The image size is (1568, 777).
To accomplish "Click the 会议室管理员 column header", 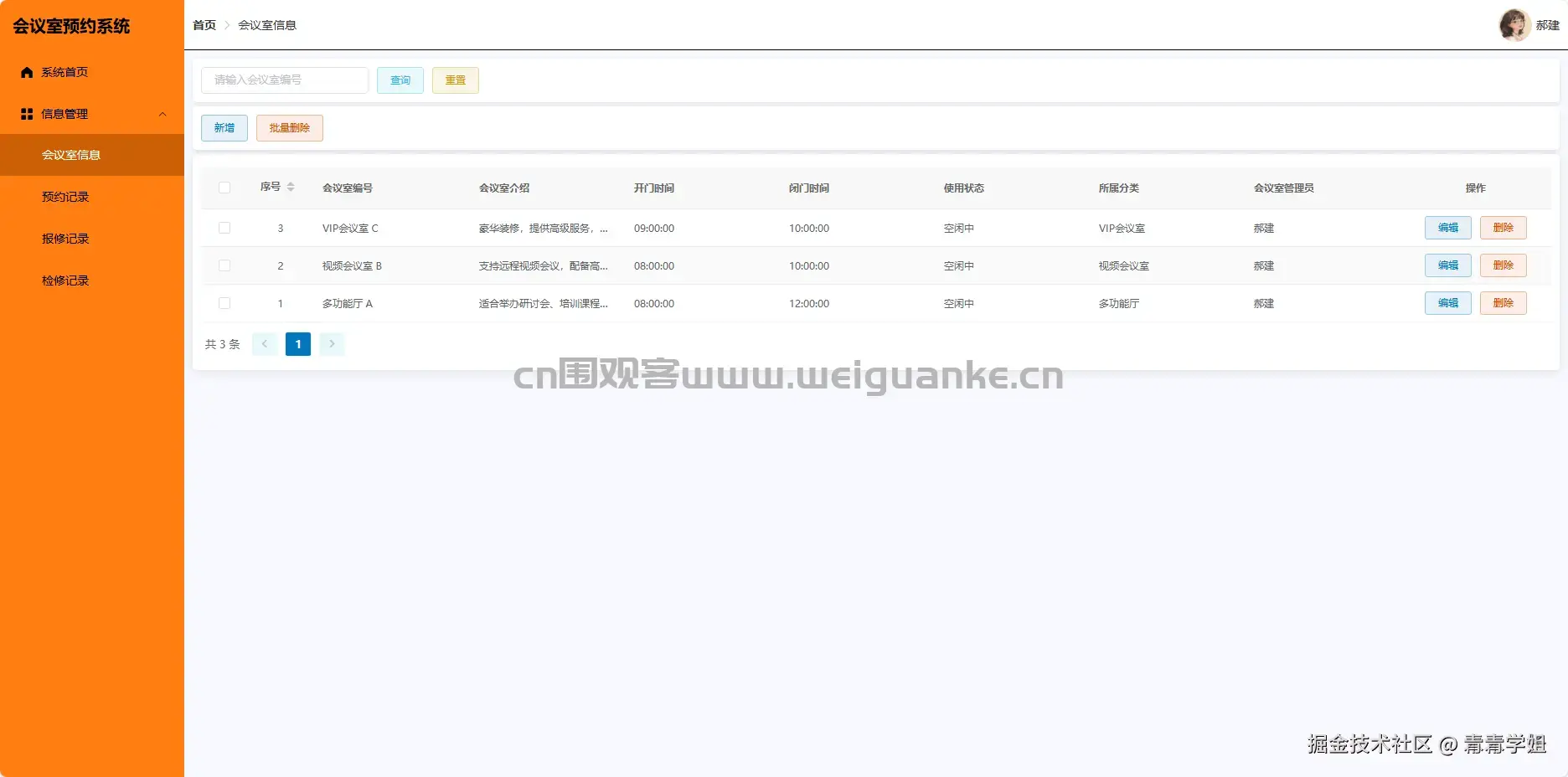I will [x=1284, y=188].
